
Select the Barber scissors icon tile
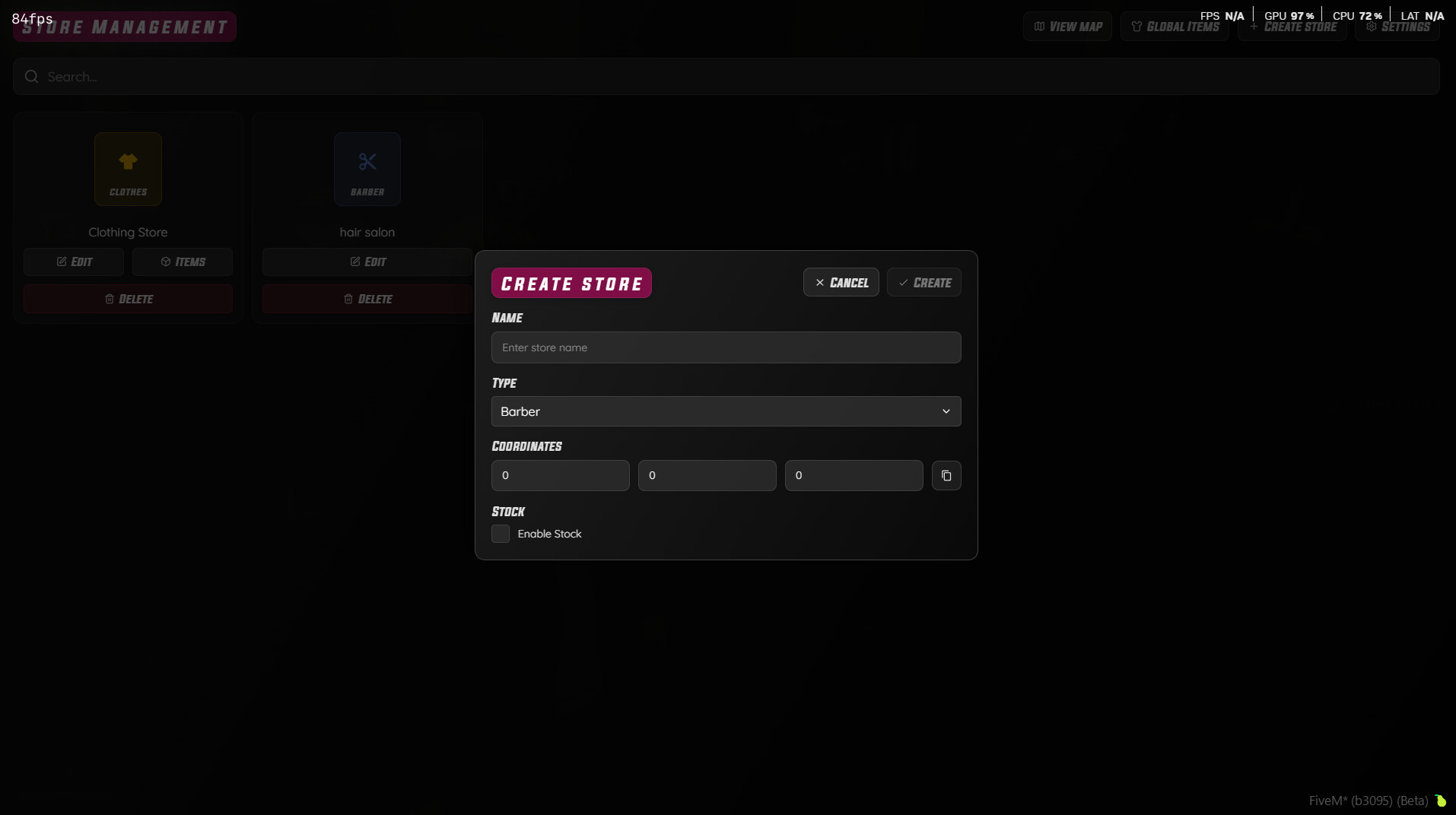click(x=367, y=169)
